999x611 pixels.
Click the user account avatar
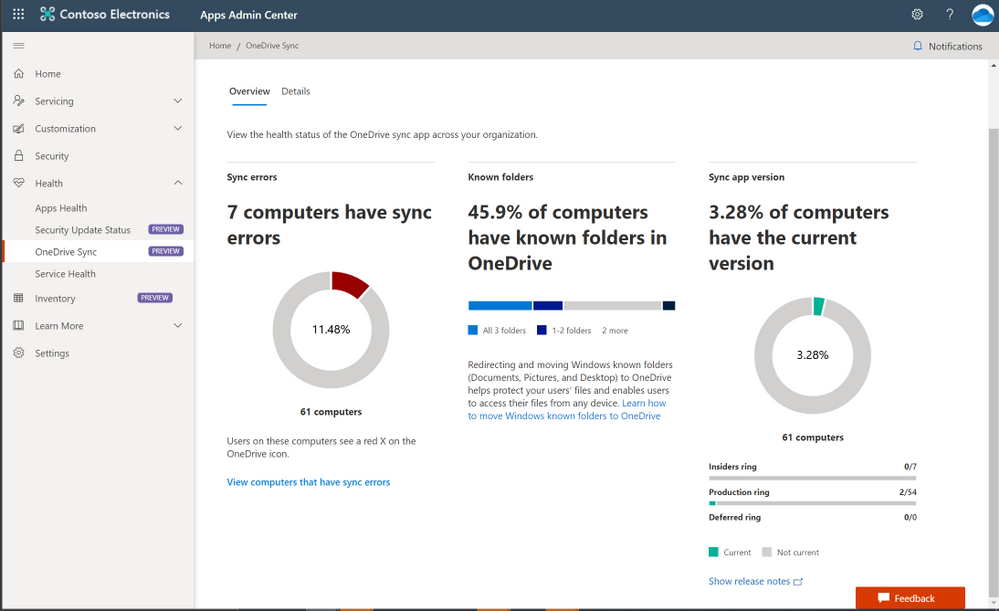982,15
